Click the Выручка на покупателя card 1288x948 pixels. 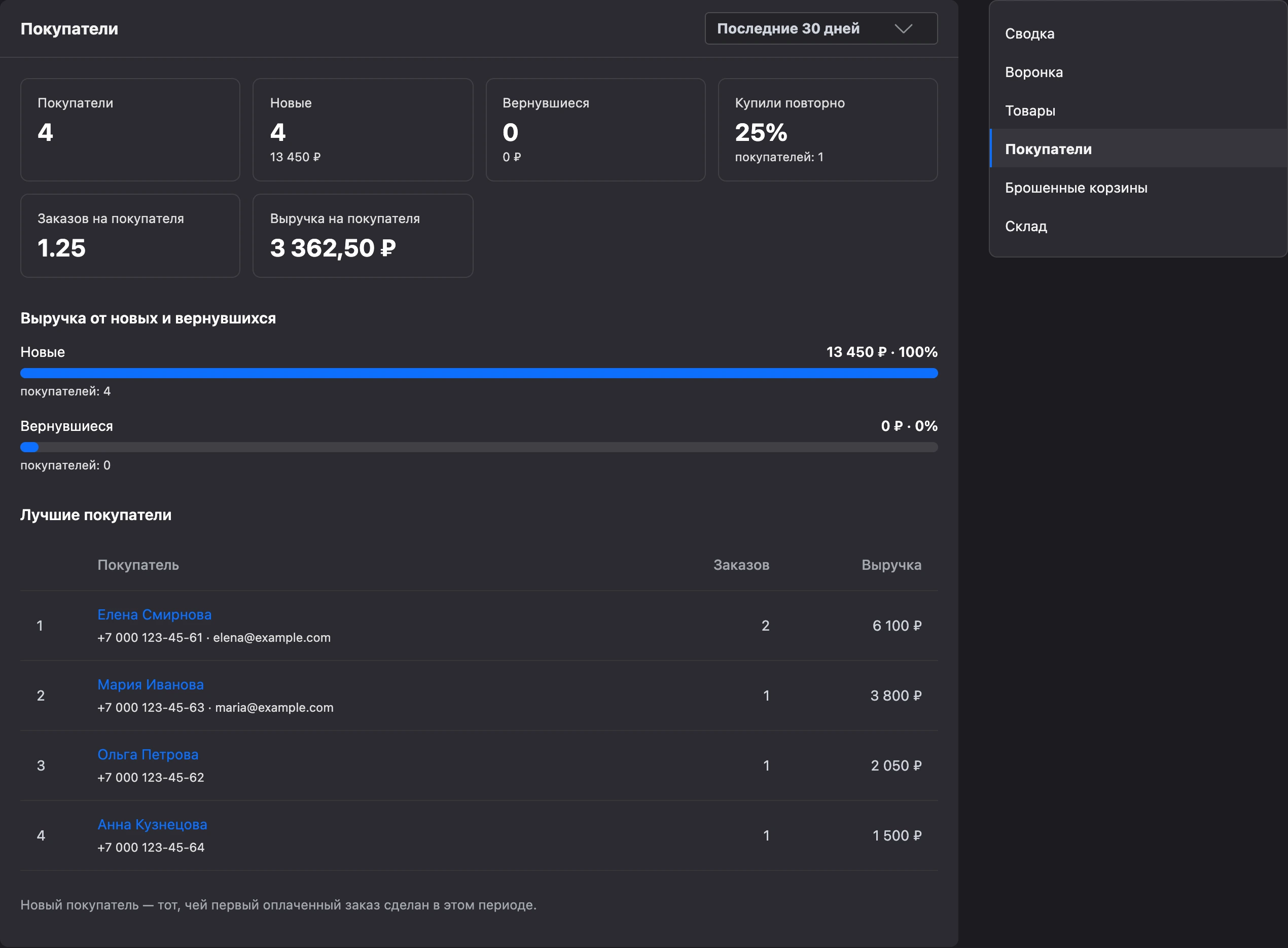[x=363, y=235]
